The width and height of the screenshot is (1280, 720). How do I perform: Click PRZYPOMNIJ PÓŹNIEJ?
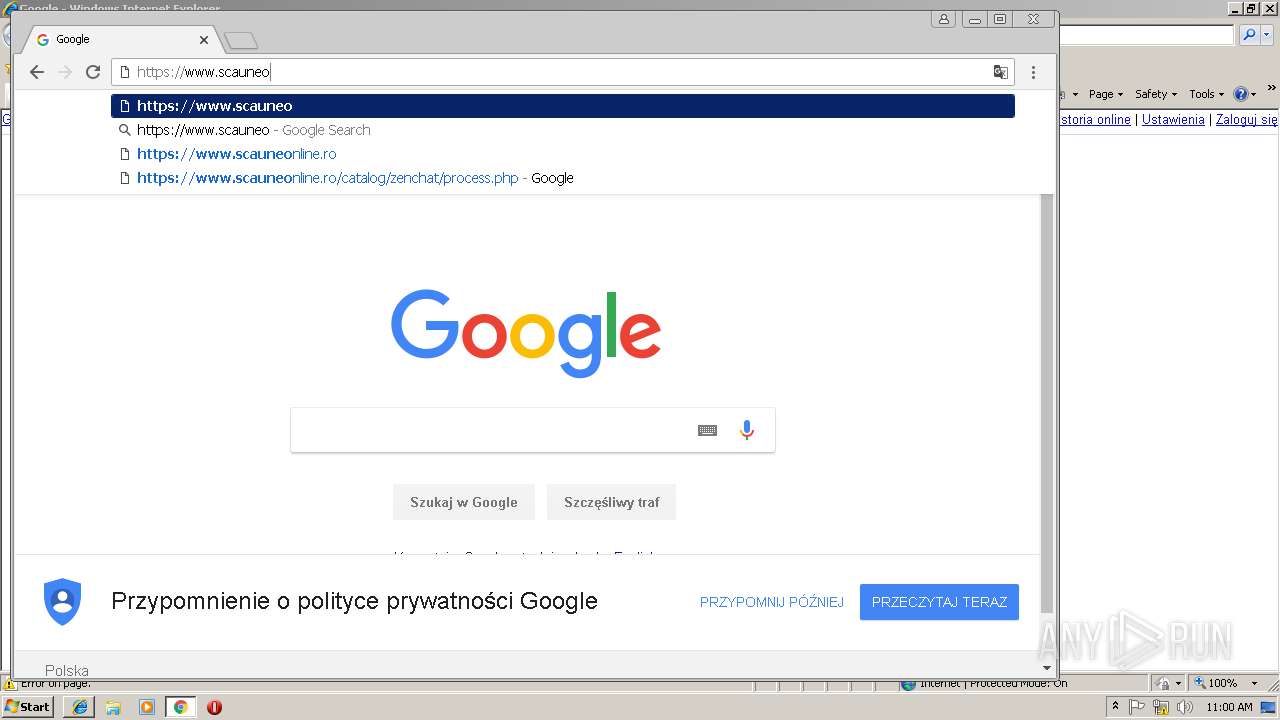(772, 602)
